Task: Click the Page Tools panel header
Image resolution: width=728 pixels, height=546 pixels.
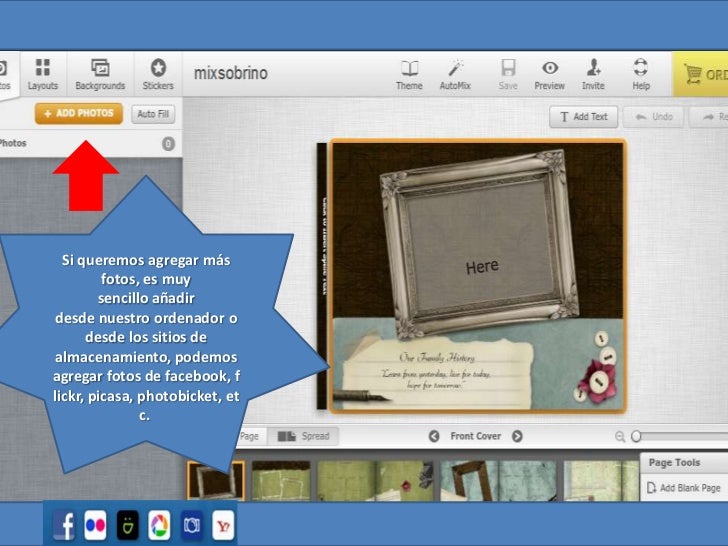Action: click(684, 462)
